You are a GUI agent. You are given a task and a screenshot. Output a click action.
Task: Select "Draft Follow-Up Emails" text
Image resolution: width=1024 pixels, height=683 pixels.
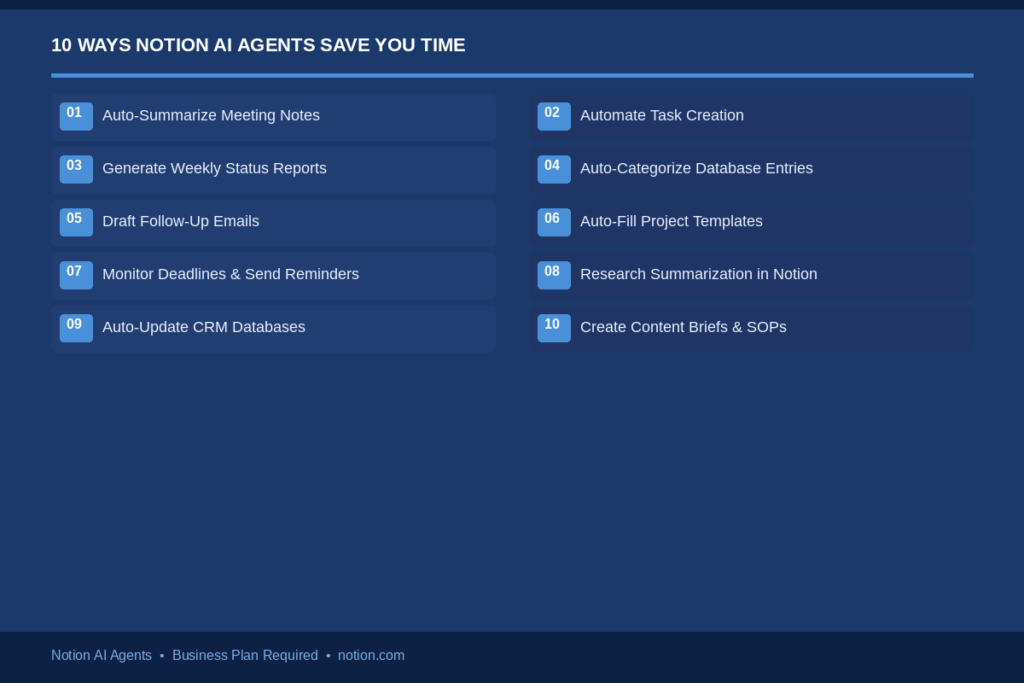coord(181,221)
